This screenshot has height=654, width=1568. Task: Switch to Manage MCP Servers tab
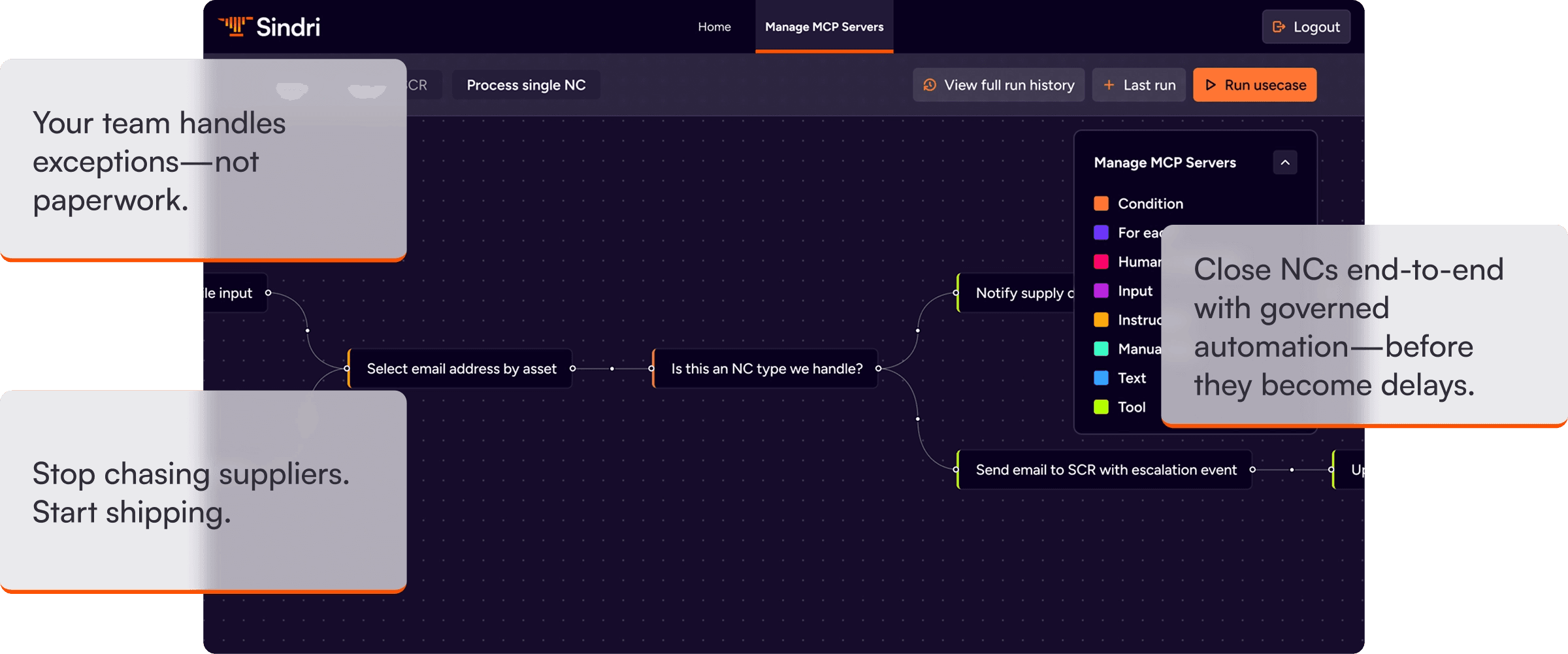click(x=824, y=27)
